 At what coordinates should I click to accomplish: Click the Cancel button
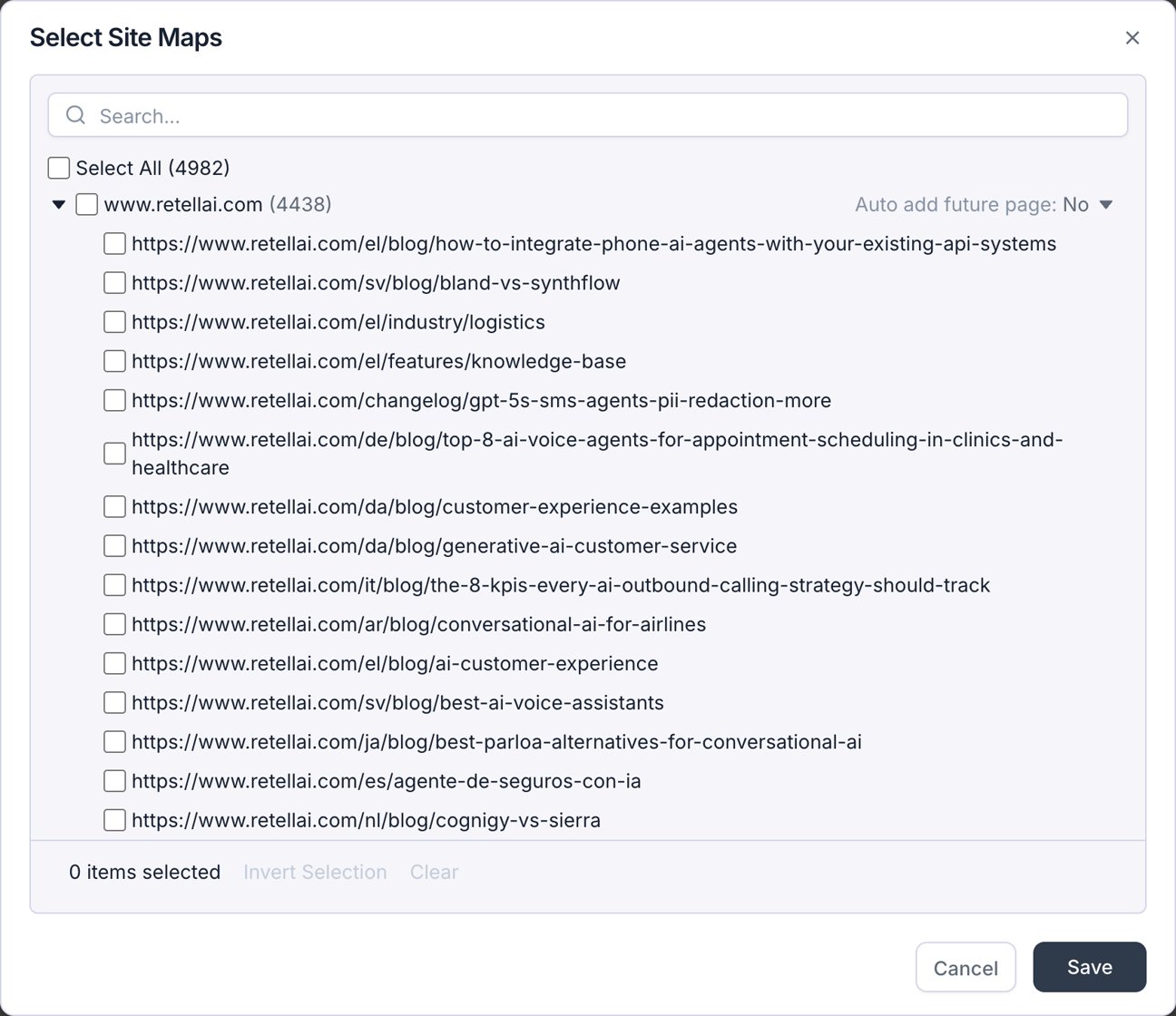965,968
